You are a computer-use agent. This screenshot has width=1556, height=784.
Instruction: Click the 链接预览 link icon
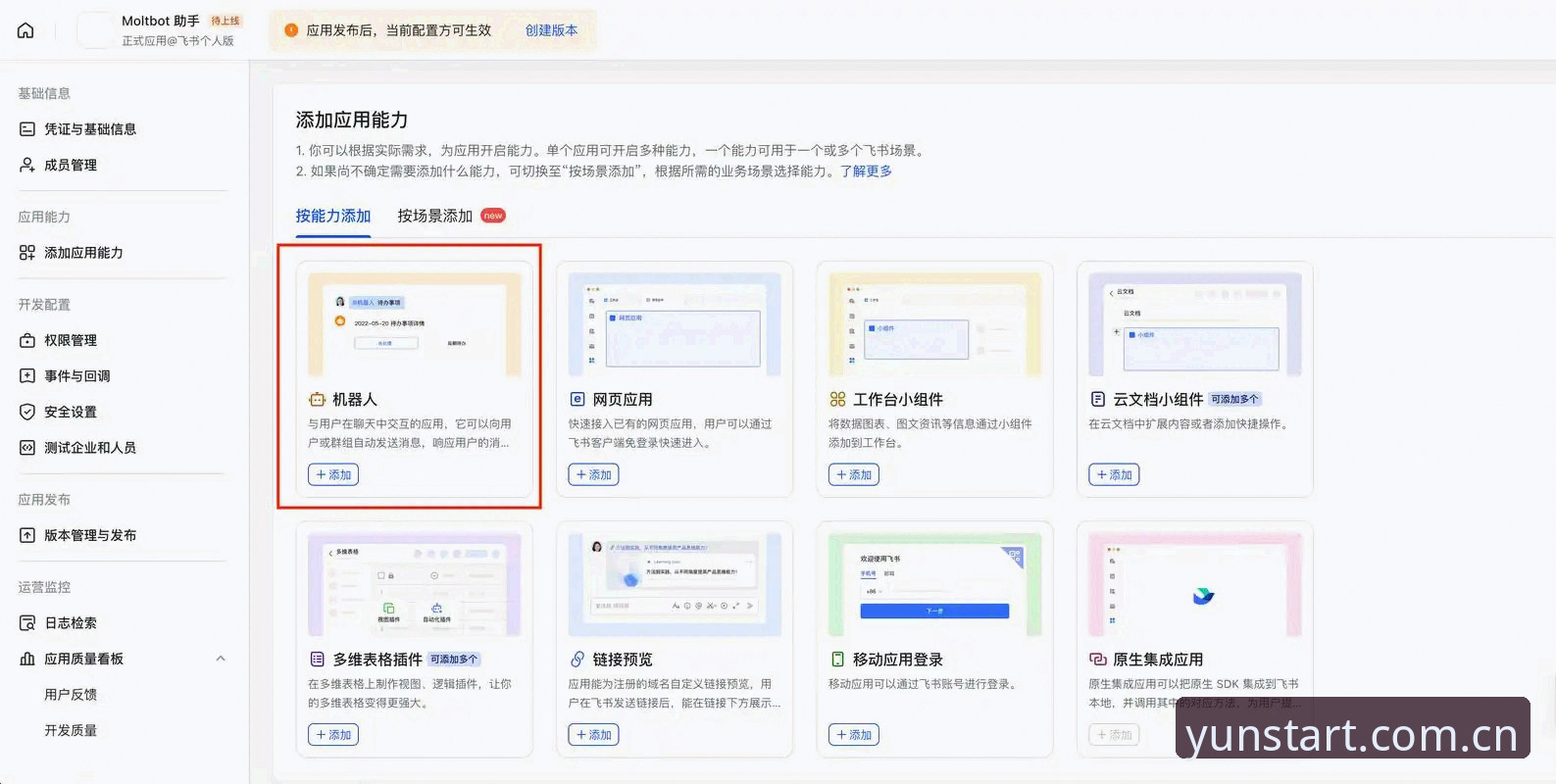pyautogui.click(x=577, y=659)
